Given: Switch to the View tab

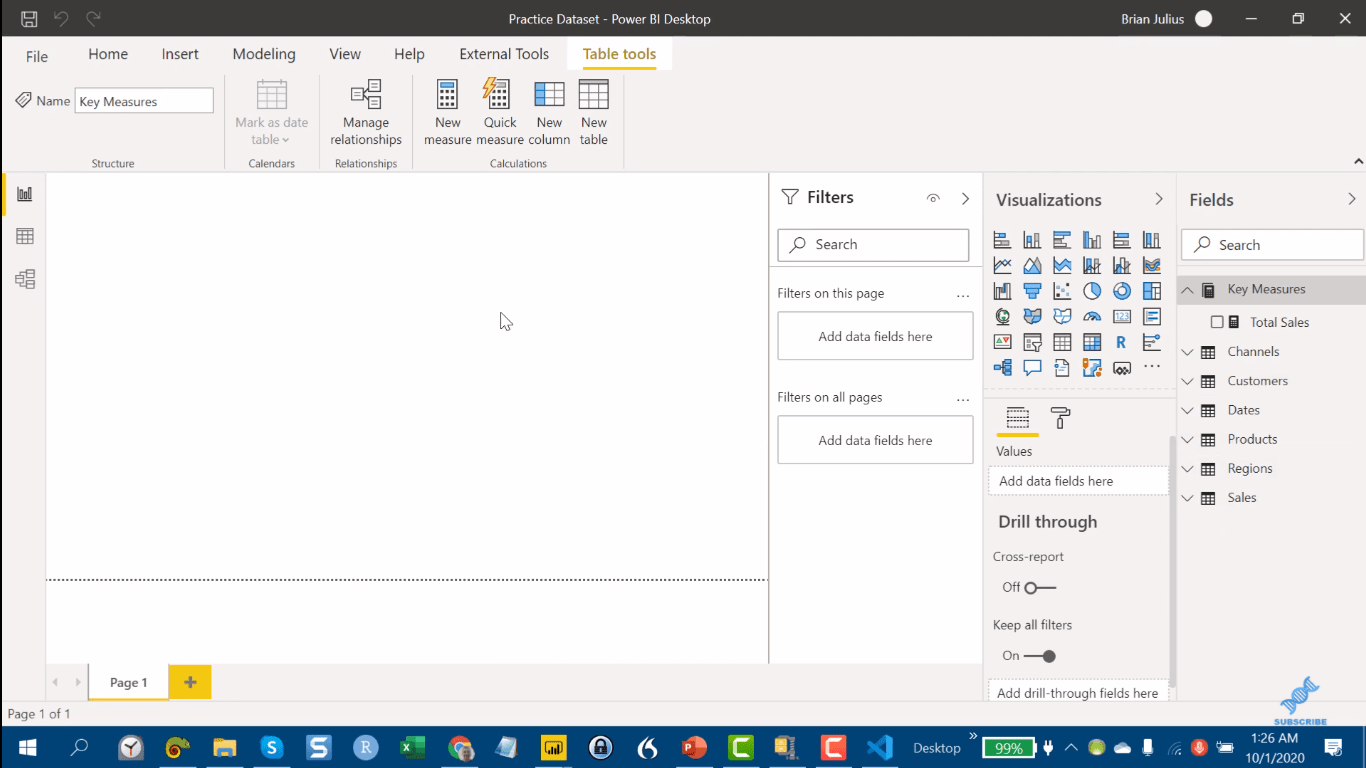Looking at the screenshot, I should 345,54.
